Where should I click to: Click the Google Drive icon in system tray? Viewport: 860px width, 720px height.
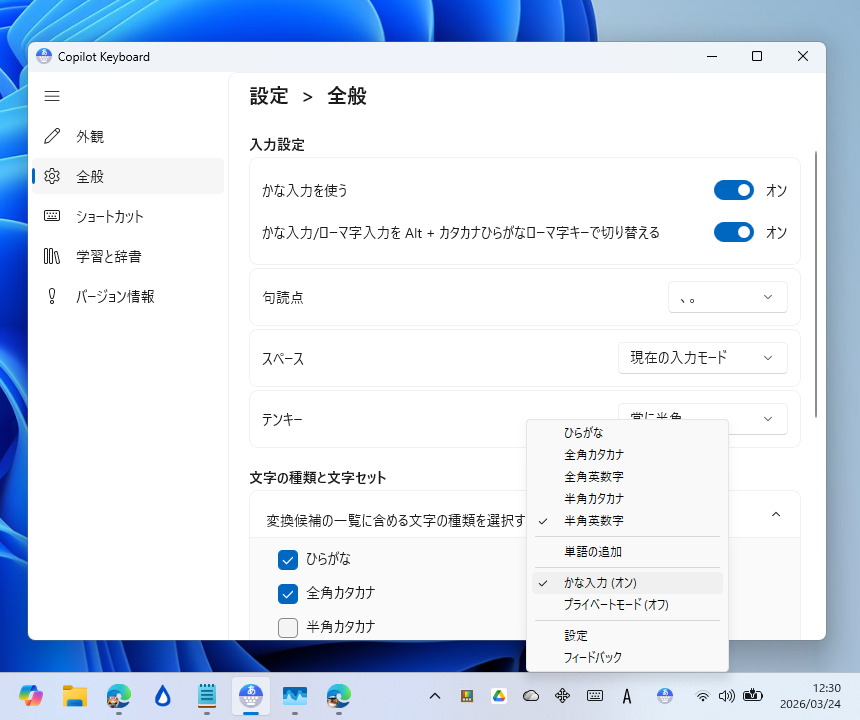coord(501,696)
